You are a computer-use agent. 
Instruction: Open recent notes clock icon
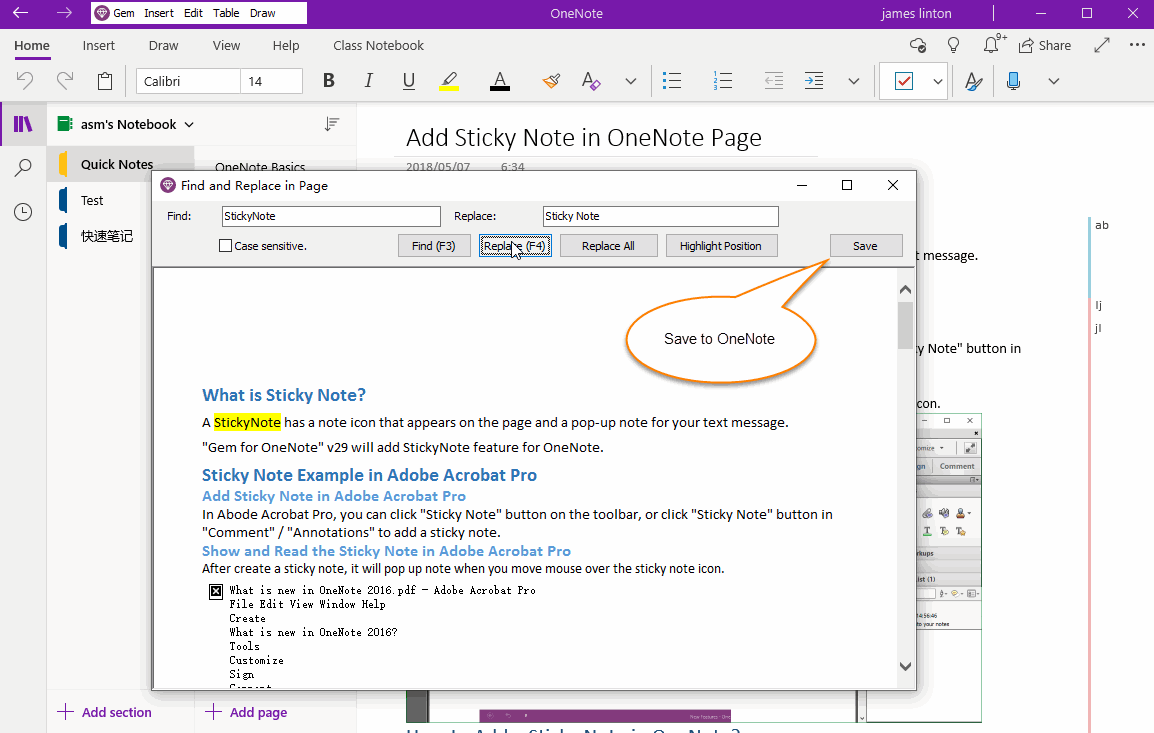point(24,213)
